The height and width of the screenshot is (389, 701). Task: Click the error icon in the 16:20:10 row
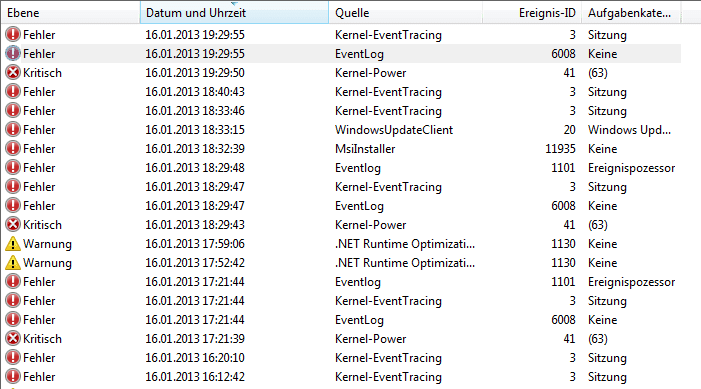13,358
